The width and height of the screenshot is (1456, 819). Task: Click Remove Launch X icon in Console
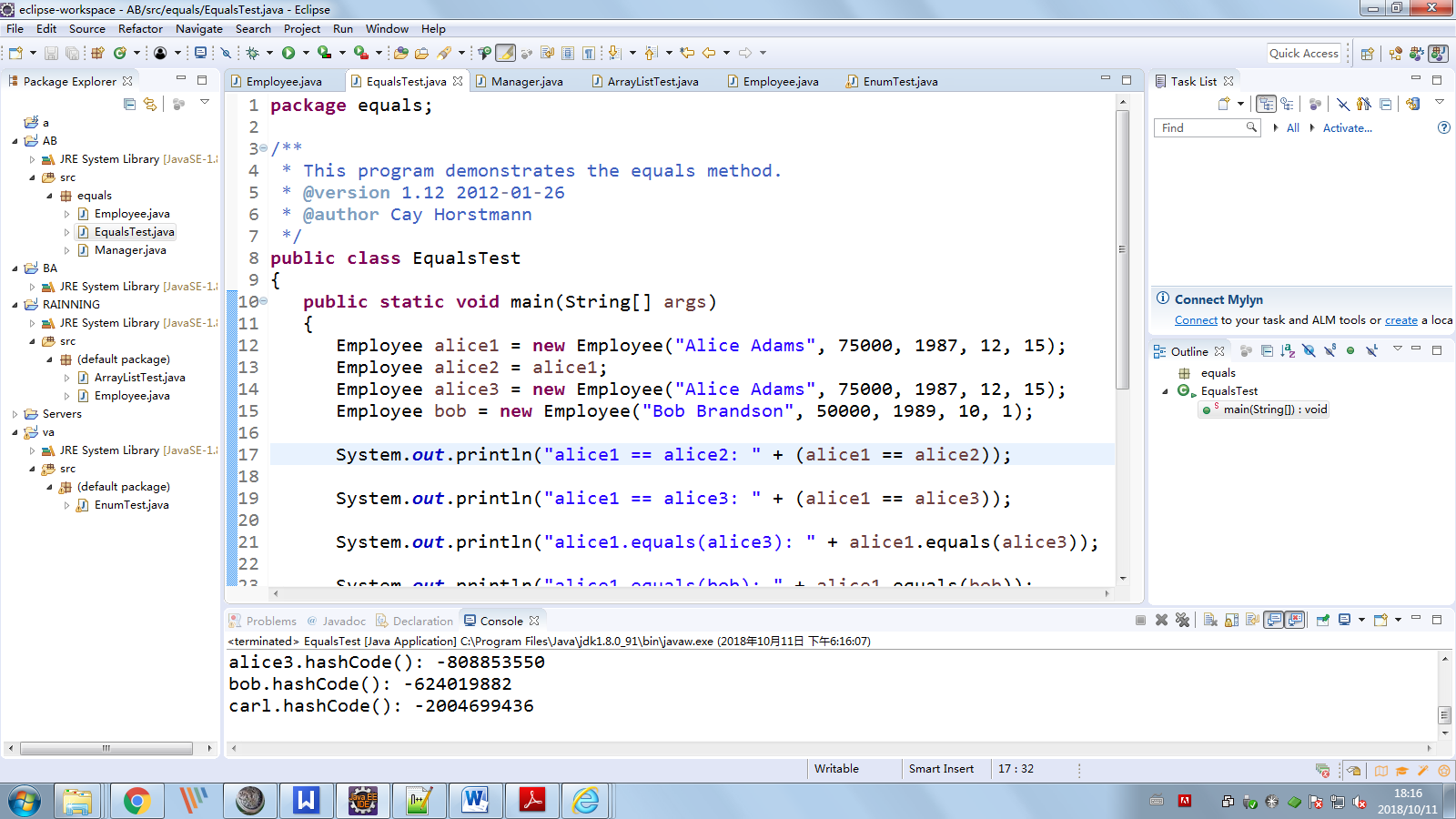[1161, 620]
